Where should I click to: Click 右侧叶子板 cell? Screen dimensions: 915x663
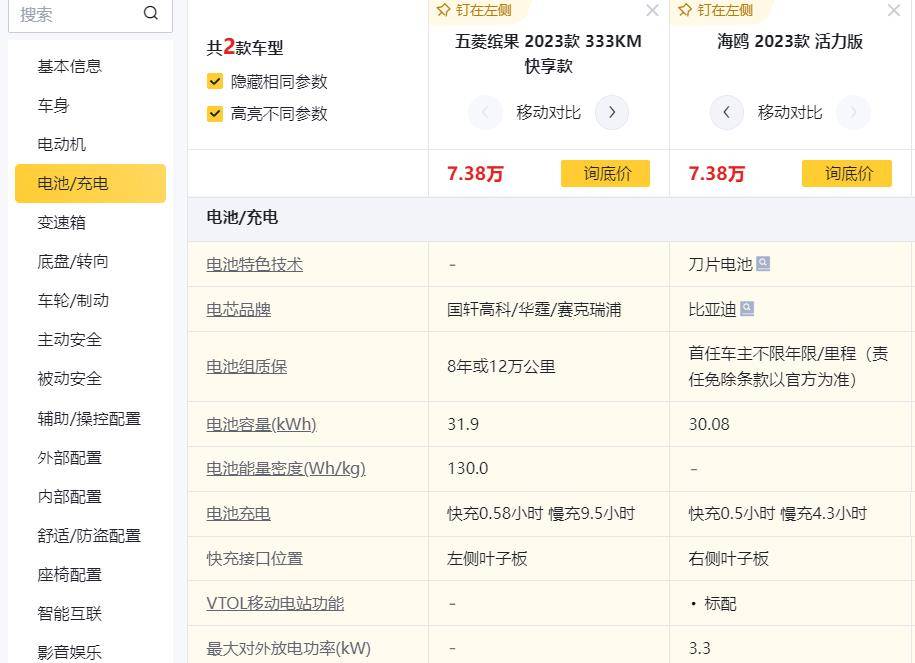tap(729, 559)
